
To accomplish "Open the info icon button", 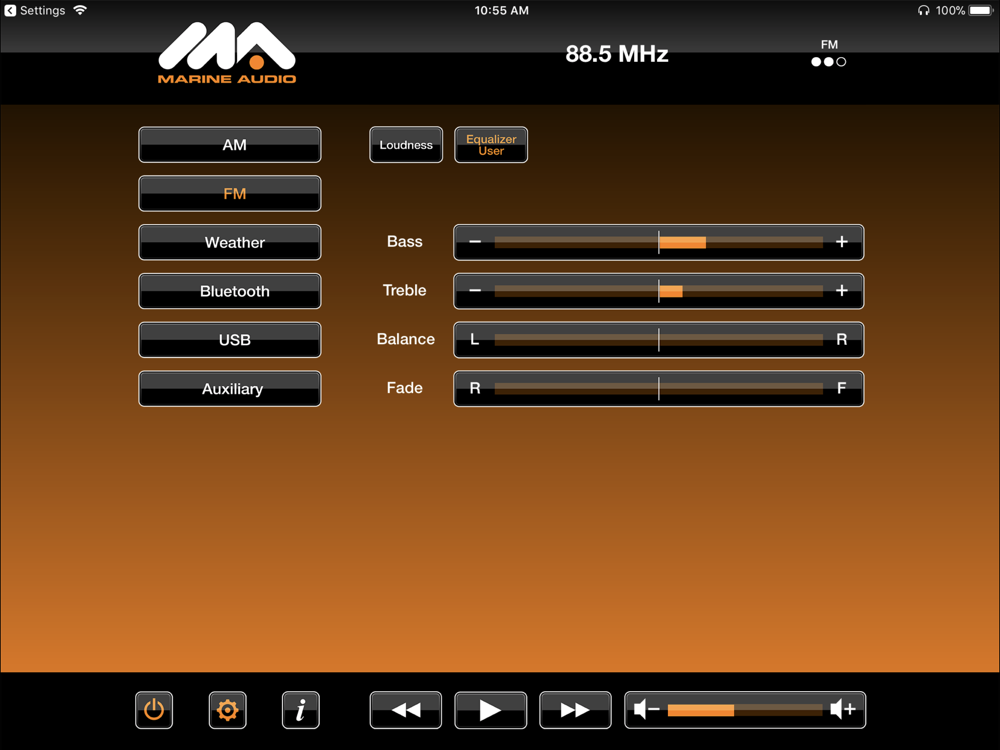I will [x=301, y=710].
